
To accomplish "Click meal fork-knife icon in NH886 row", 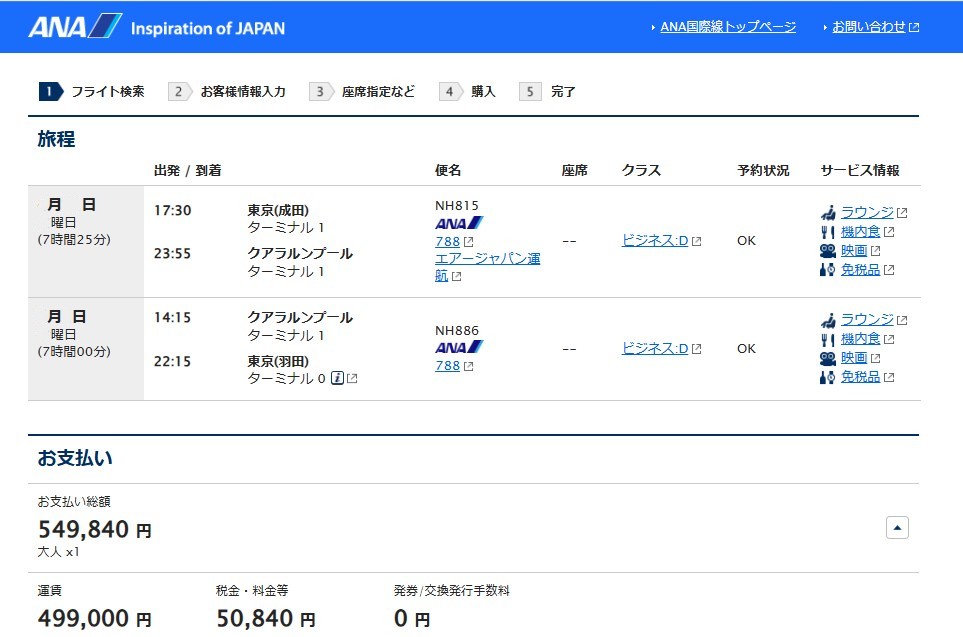I will tap(828, 340).
